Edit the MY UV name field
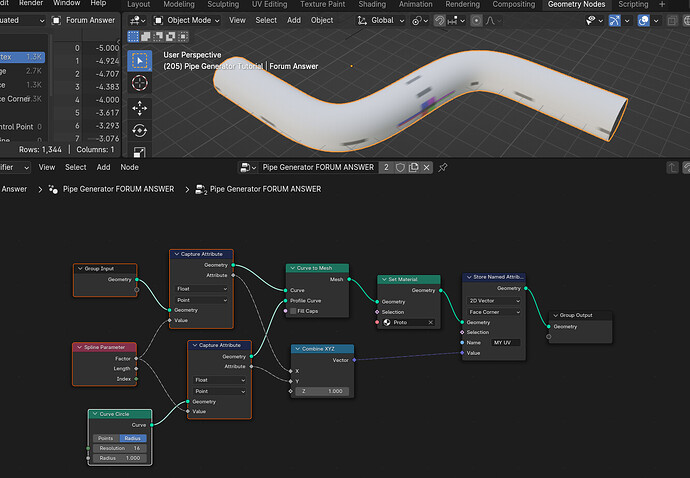 [506, 343]
